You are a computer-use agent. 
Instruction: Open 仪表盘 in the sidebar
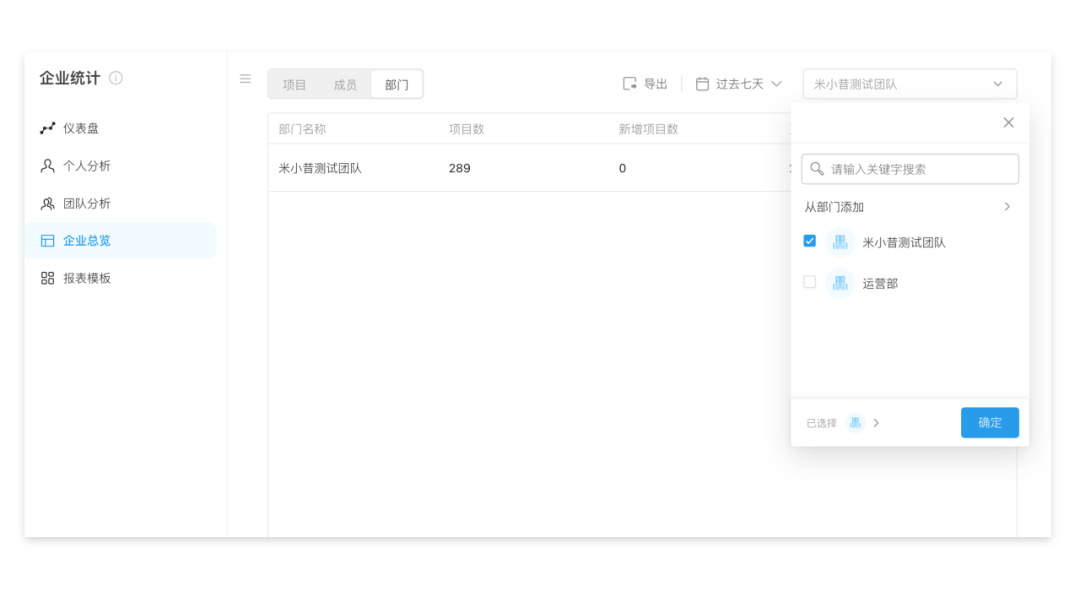81,128
